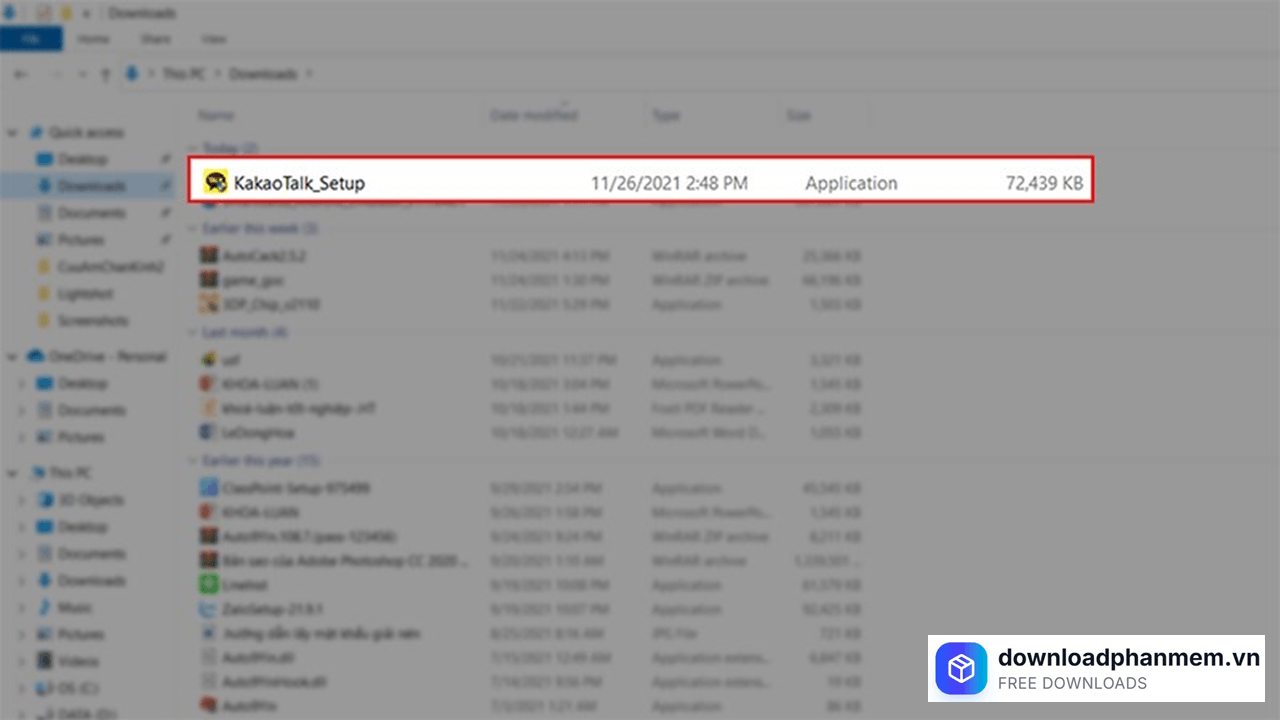
Task: Click This PC in the address bar
Action: click(186, 74)
